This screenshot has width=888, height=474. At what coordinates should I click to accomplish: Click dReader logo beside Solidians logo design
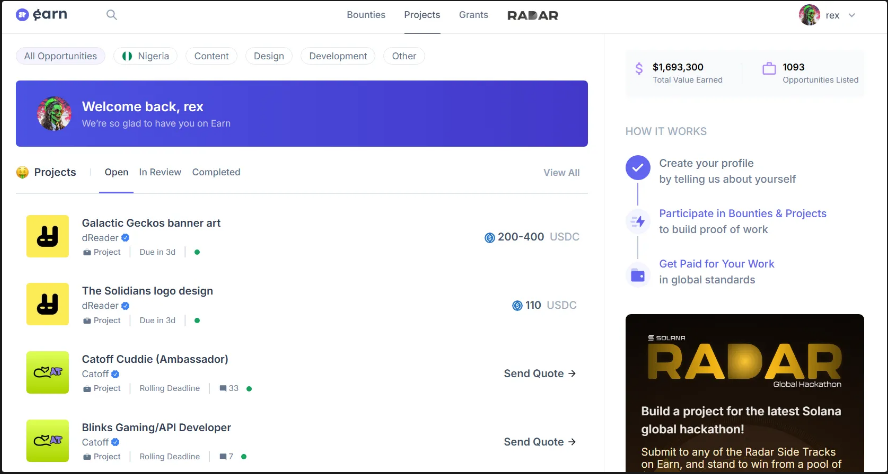click(47, 305)
